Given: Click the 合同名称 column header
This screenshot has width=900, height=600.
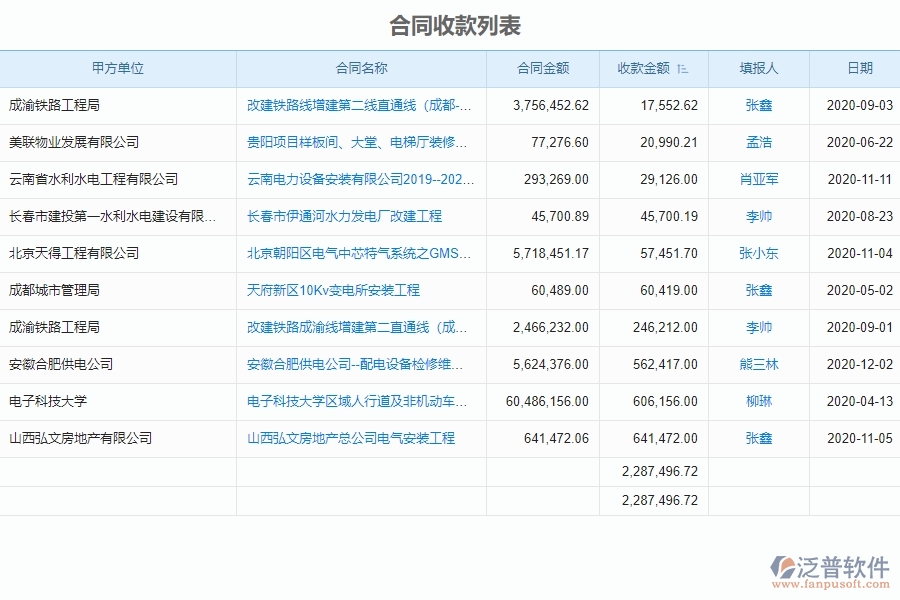Looking at the screenshot, I should pyautogui.click(x=360, y=68).
